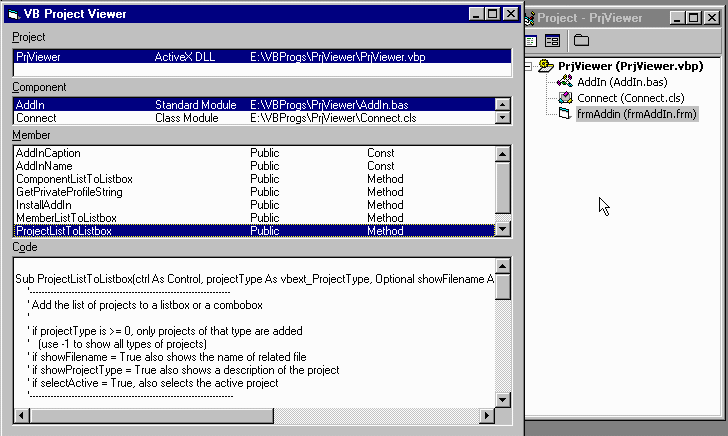Select member ProjectListToListbox

[x=254, y=231]
